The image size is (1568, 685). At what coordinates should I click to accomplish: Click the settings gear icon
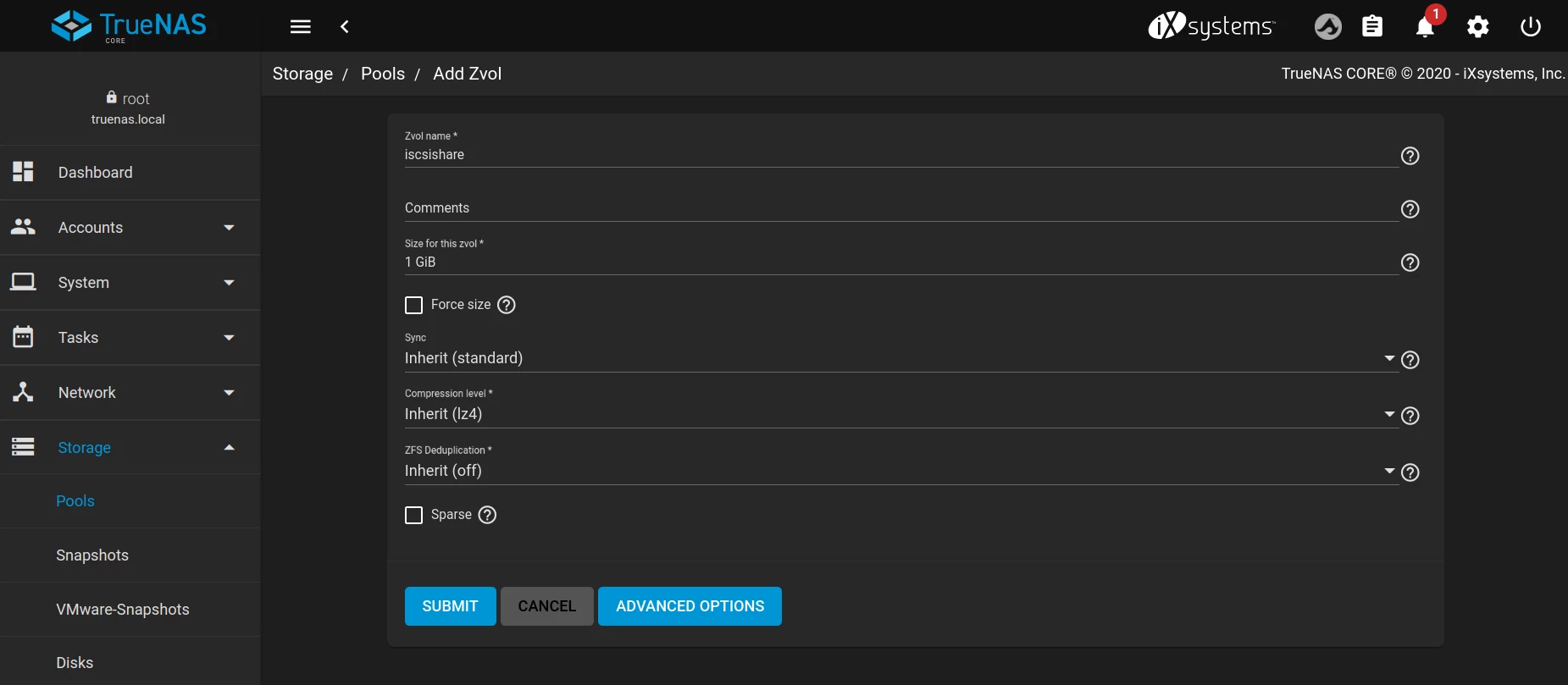1477,27
